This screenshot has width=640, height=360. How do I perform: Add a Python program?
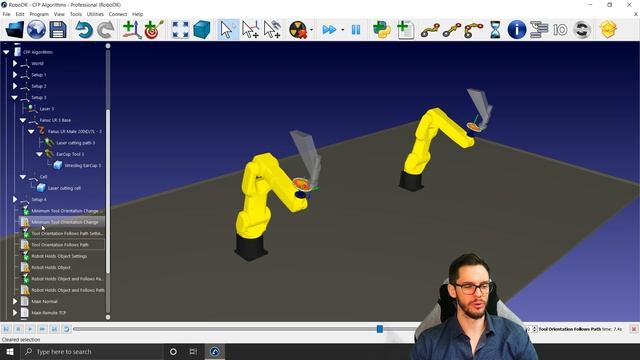382,30
